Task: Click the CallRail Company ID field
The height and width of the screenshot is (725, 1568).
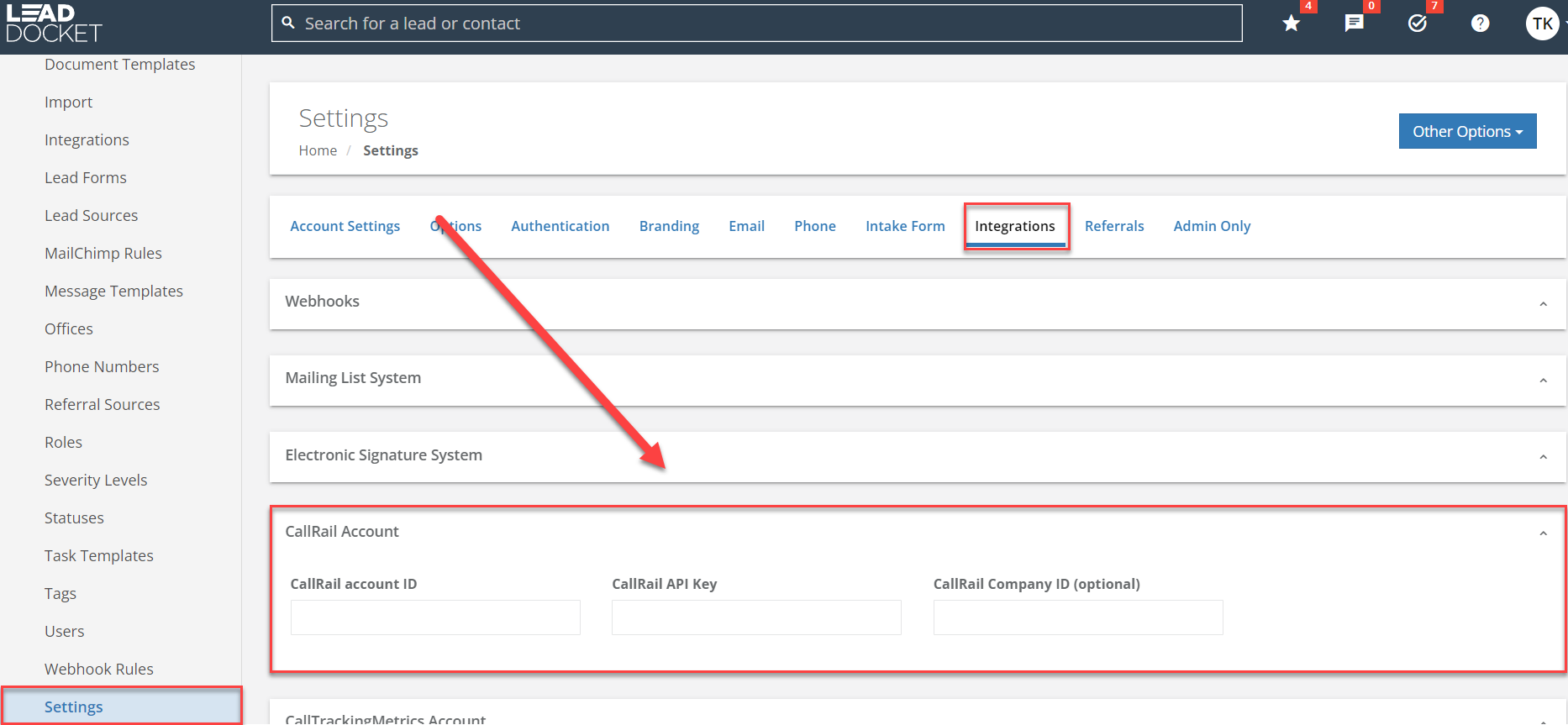Action: pos(1078,617)
